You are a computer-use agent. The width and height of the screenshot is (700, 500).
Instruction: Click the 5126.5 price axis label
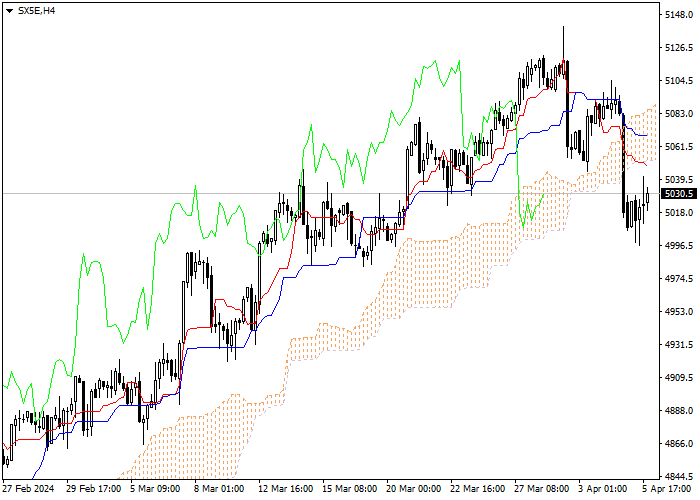tap(679, 48)
